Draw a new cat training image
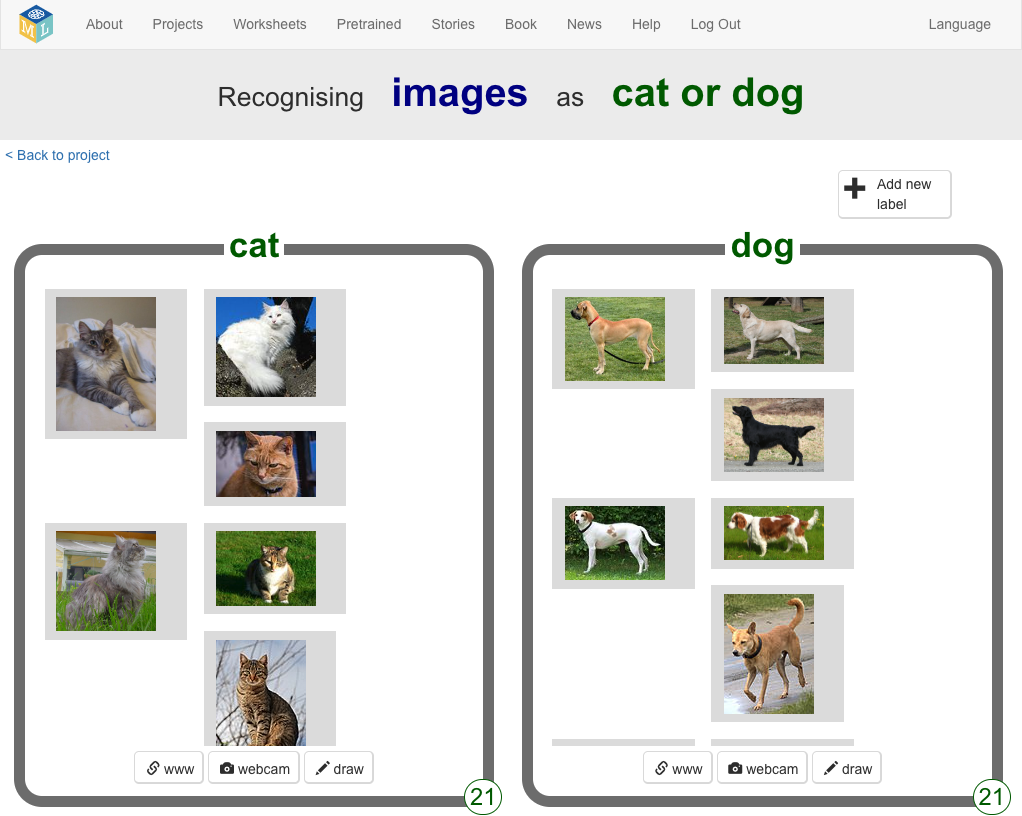 [338, 768]
